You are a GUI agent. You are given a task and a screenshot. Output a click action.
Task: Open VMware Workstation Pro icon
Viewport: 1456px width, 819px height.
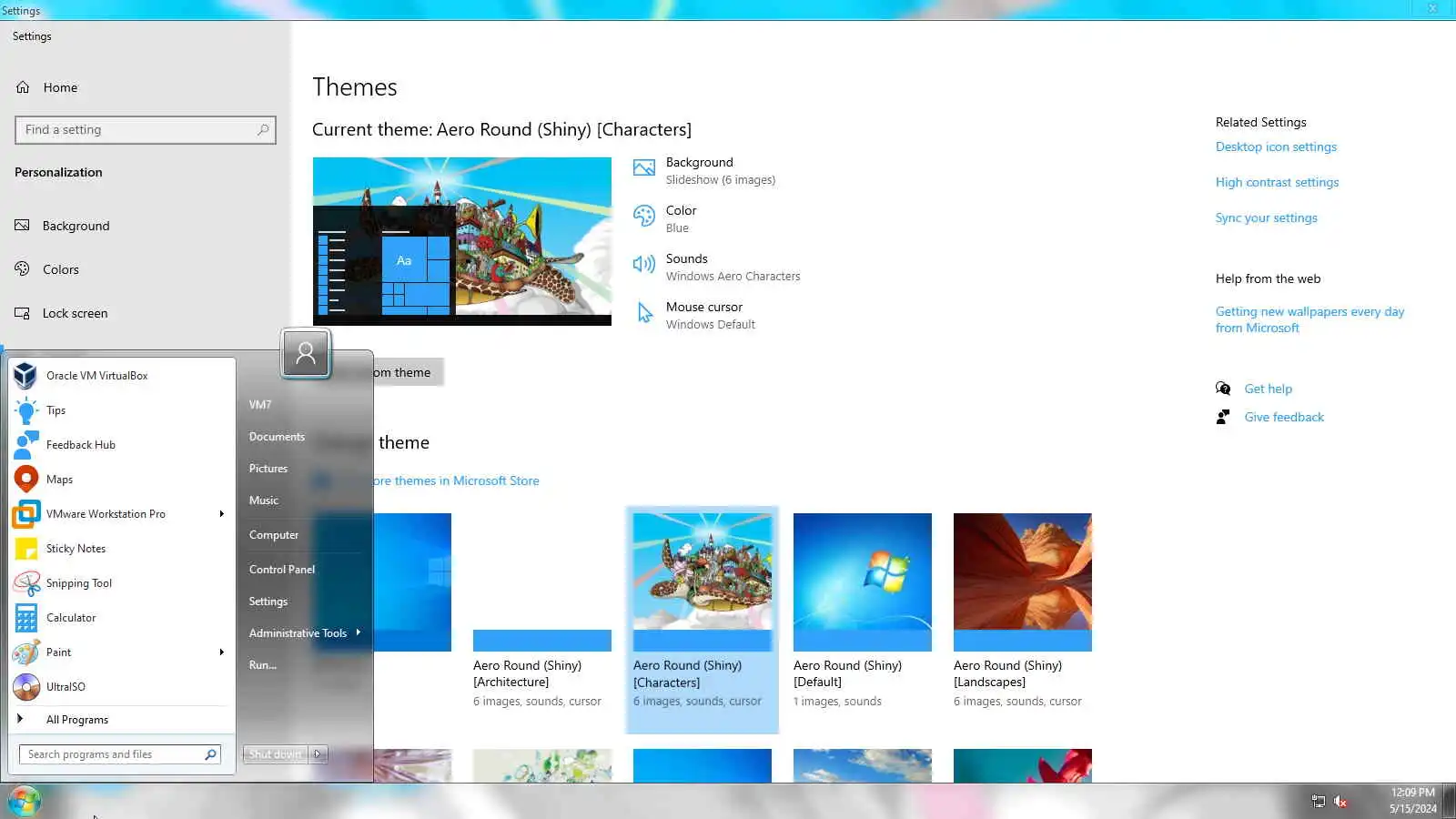(25, 514)
